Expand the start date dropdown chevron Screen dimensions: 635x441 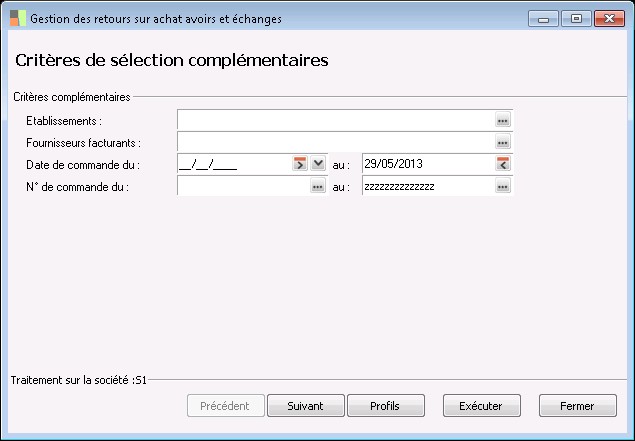click(318, 164)
